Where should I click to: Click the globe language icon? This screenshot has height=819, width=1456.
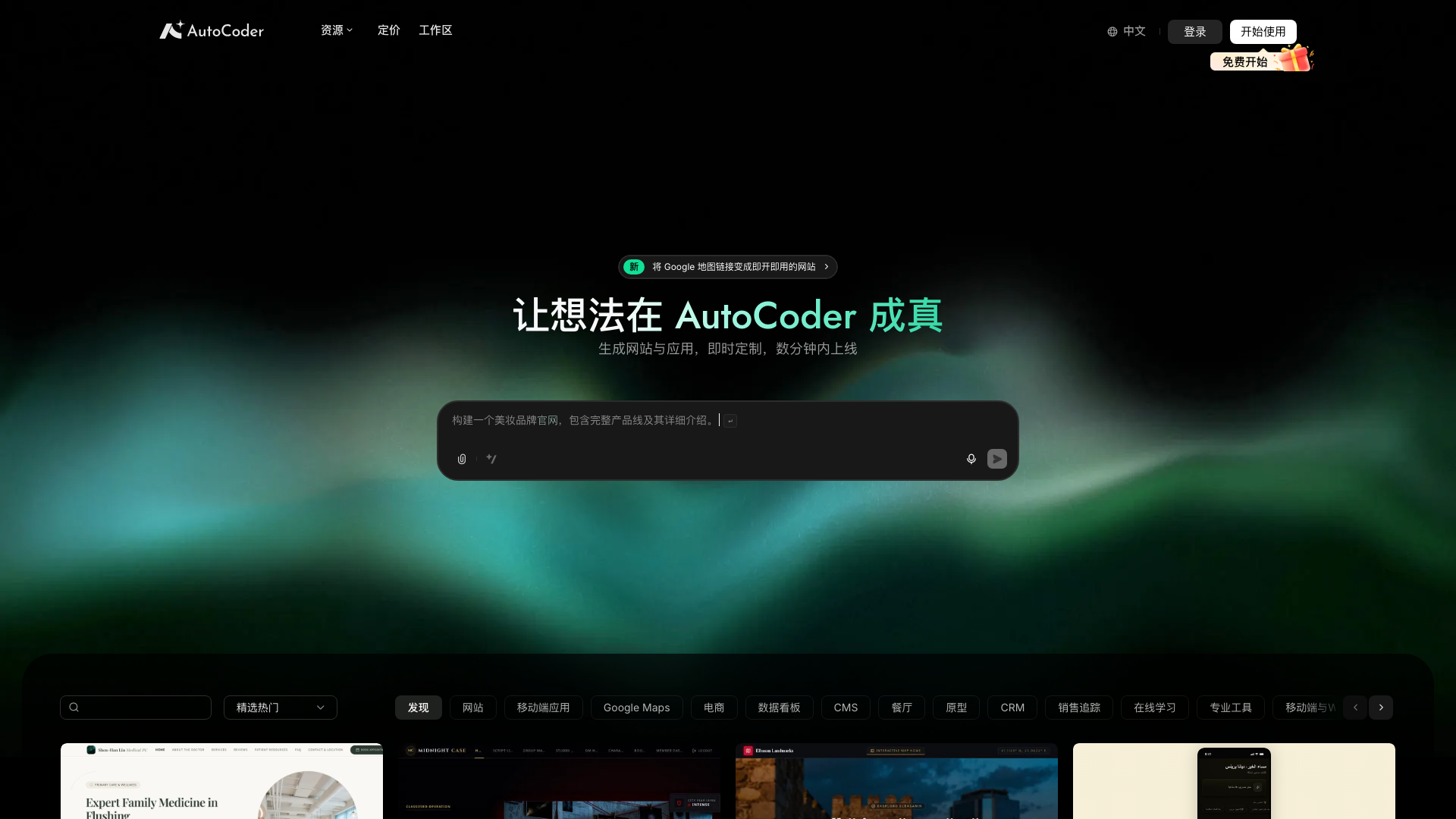coord(1112,32)
